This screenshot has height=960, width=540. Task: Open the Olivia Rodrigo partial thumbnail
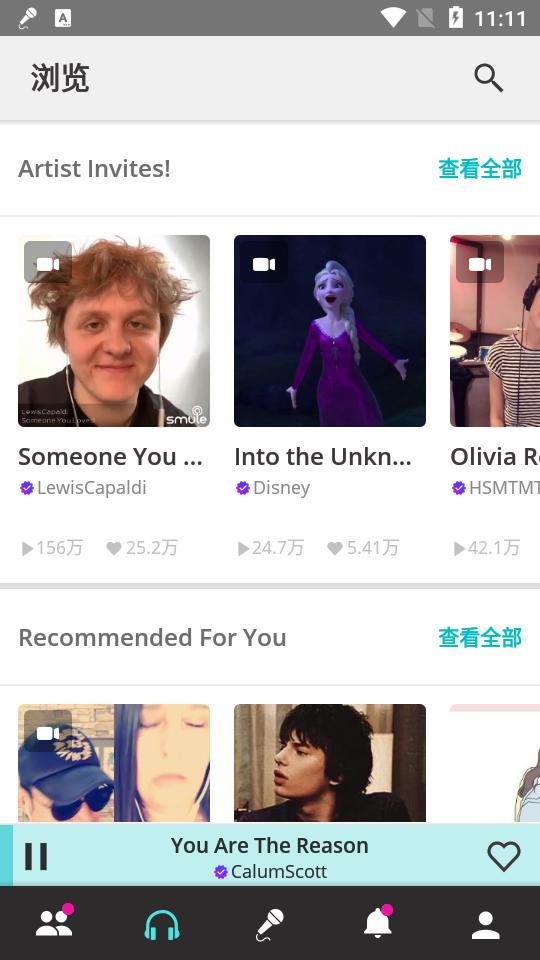tap(495, 331)
